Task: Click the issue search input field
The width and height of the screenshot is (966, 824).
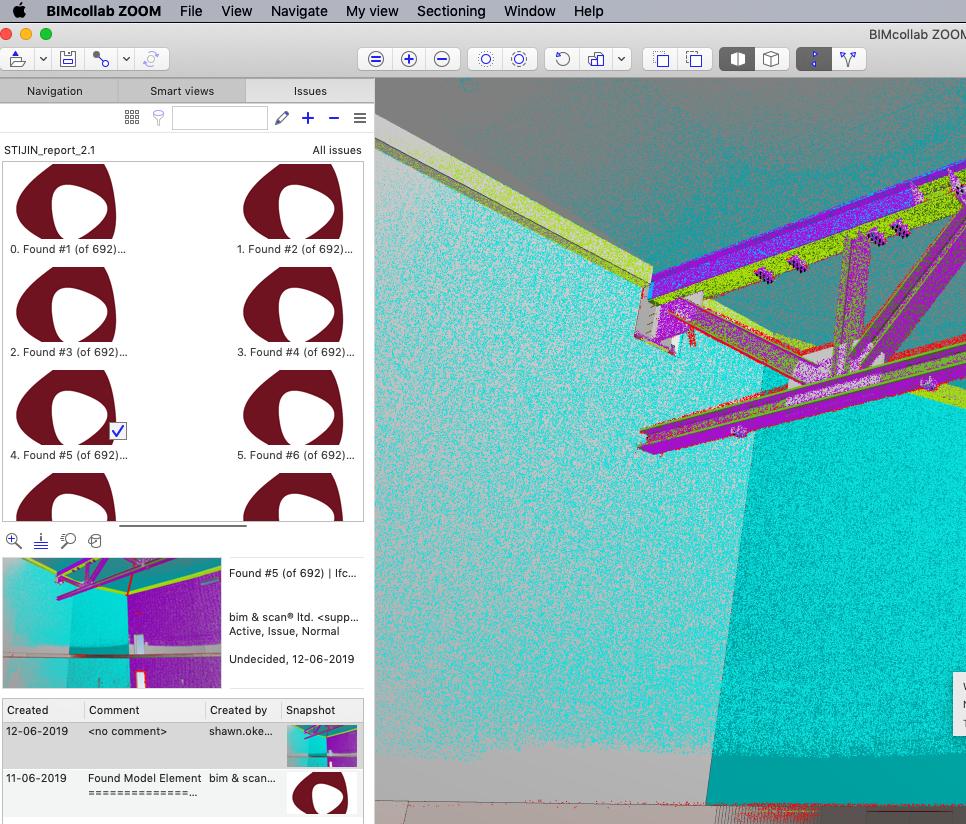Action: pos(219,118)
